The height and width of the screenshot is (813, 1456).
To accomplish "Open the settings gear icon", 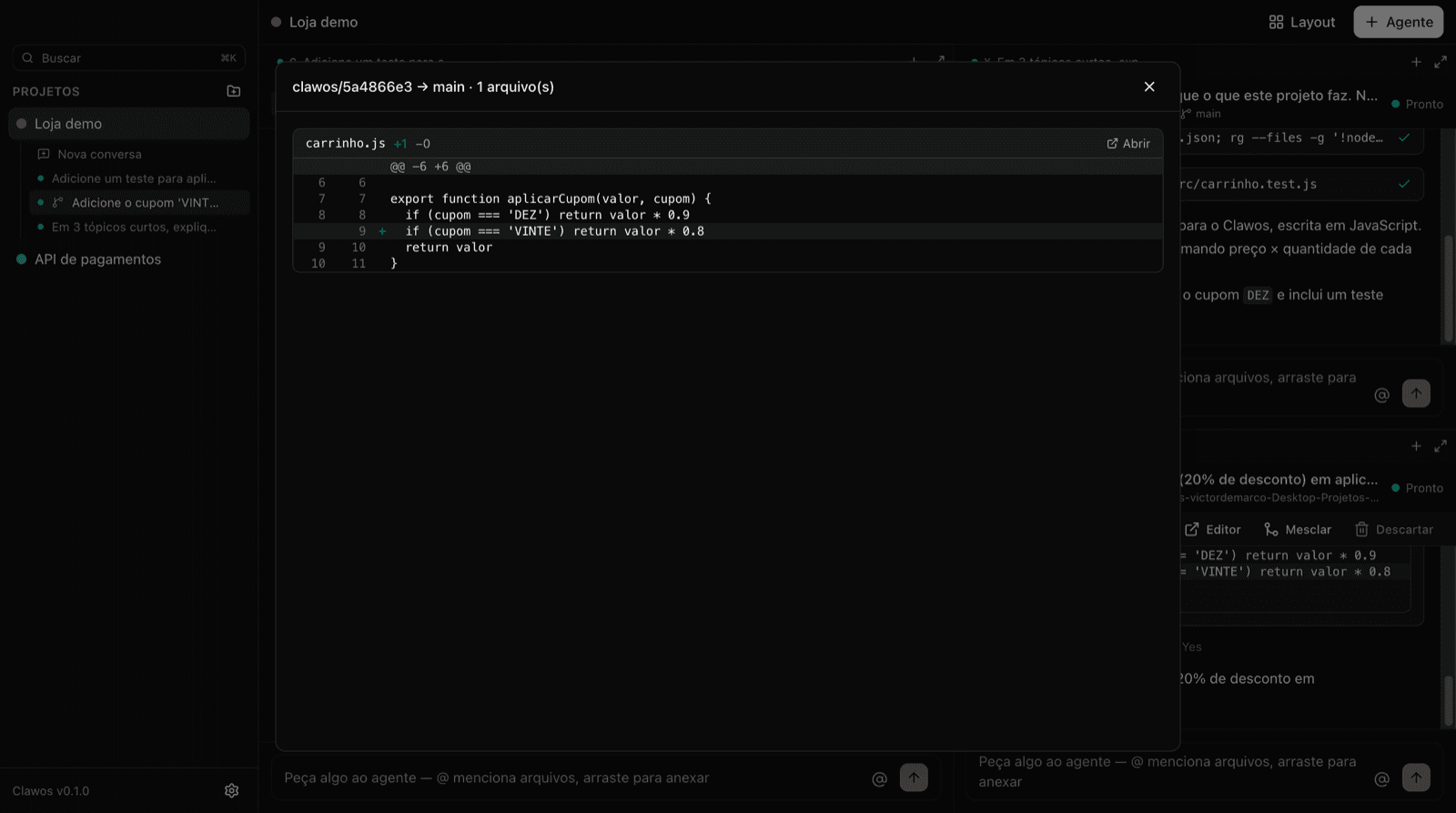I will click(232, 790).
